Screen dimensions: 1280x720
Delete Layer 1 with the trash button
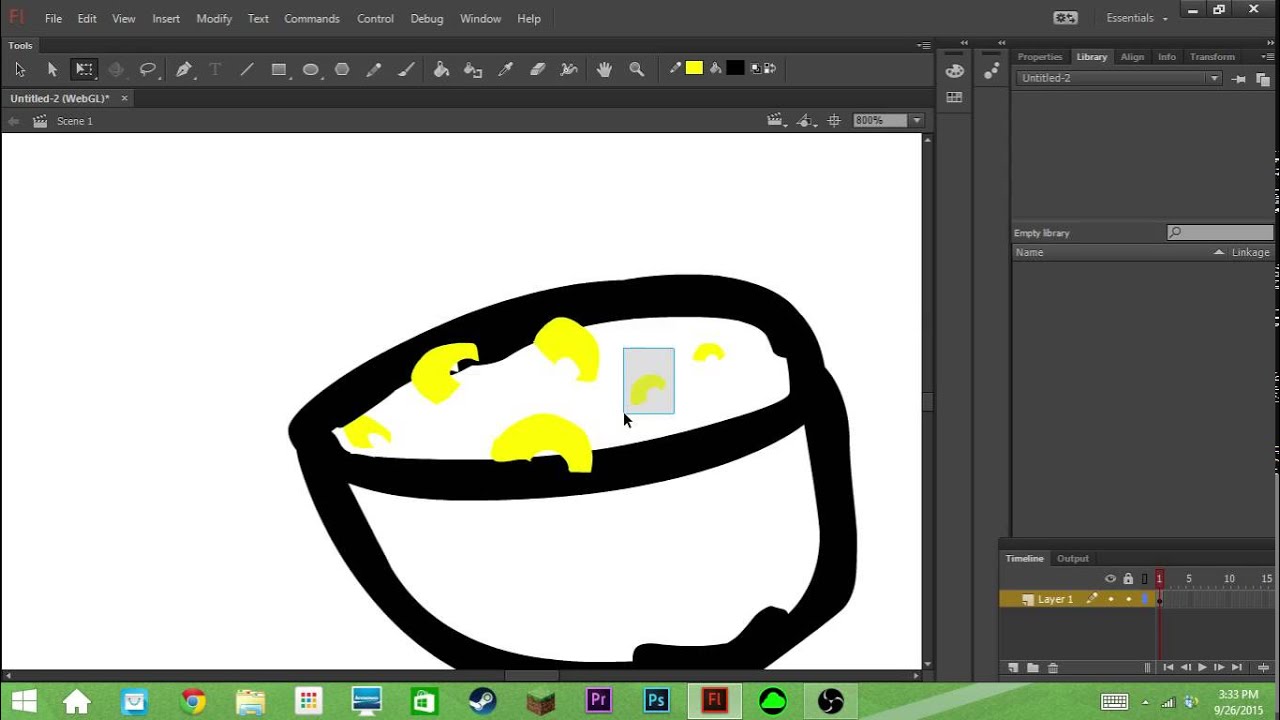point(1052,667)
